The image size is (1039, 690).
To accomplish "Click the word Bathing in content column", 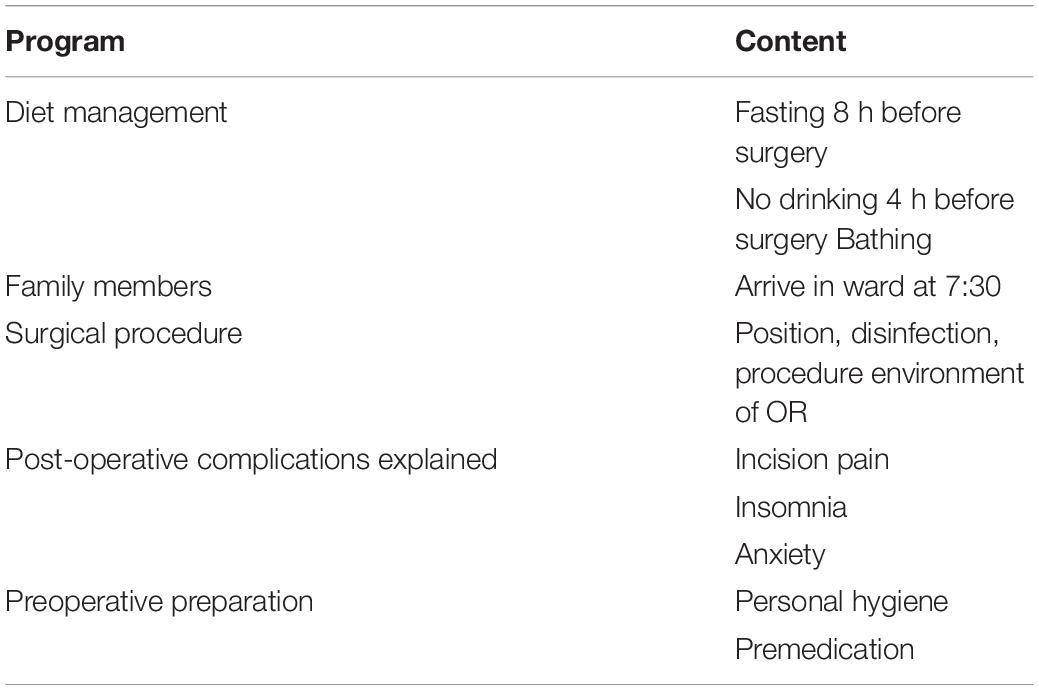I will coord(884,240).
